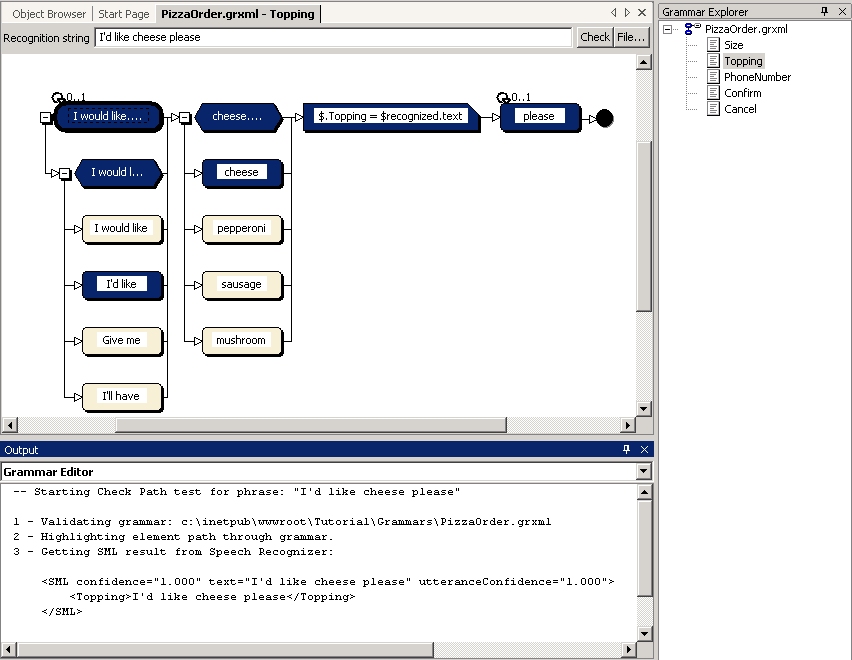Click the Confirm rule icon

713,93
